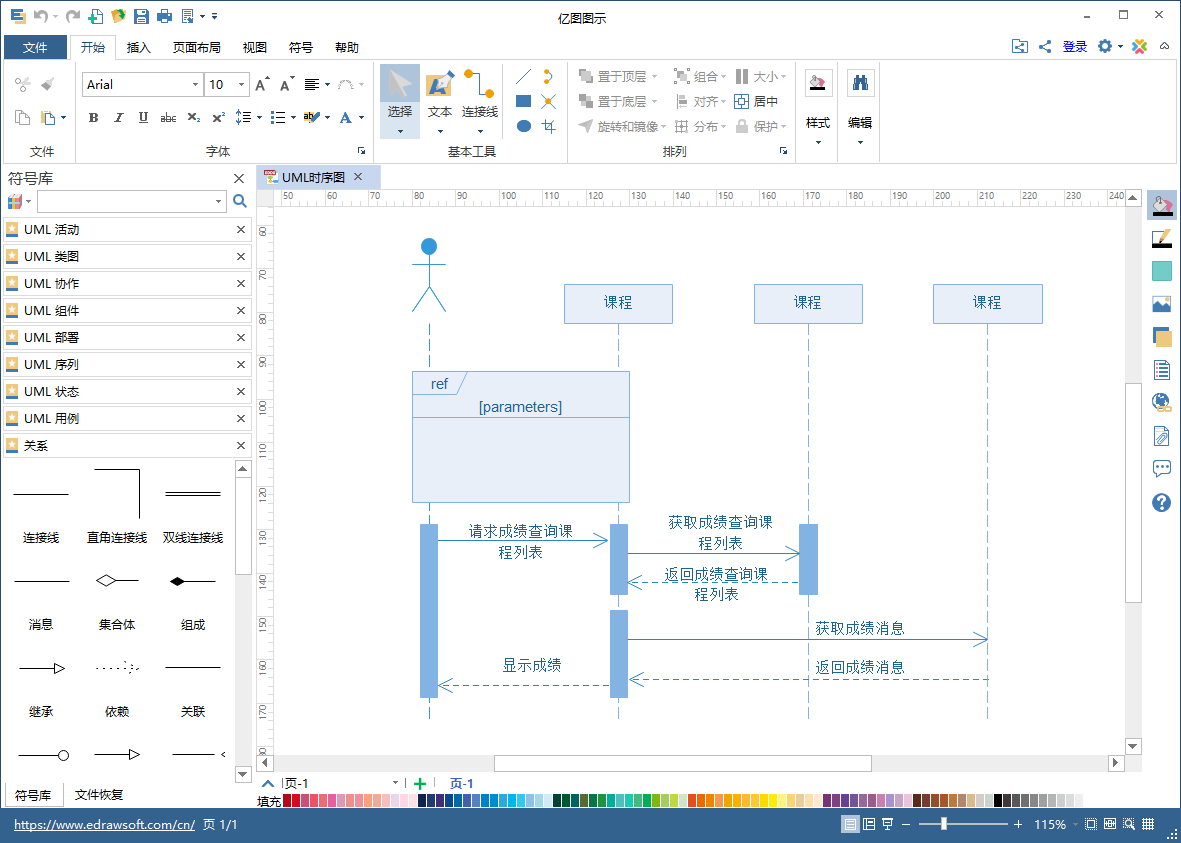Click the Save disk icon
1181x843 pixels.
(x=140, y=15)
